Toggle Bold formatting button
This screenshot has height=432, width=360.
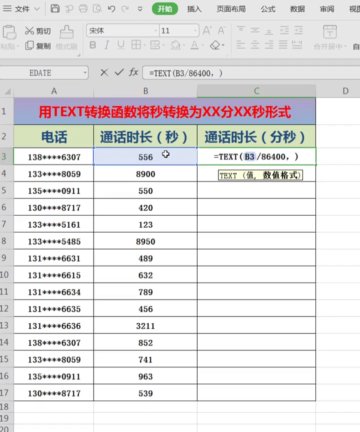point(93,45)
